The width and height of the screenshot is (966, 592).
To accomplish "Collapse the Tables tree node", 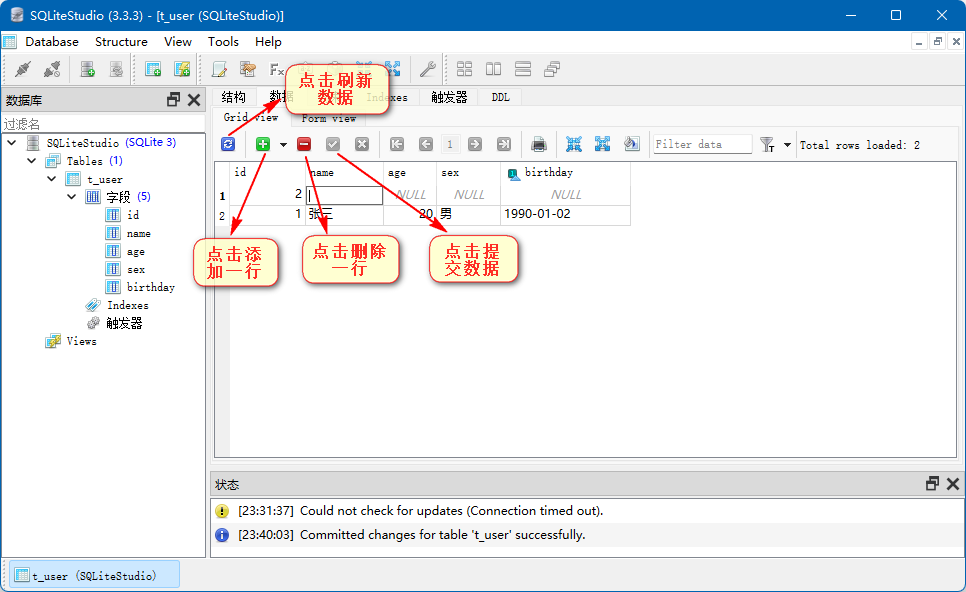I will point(31,161).
